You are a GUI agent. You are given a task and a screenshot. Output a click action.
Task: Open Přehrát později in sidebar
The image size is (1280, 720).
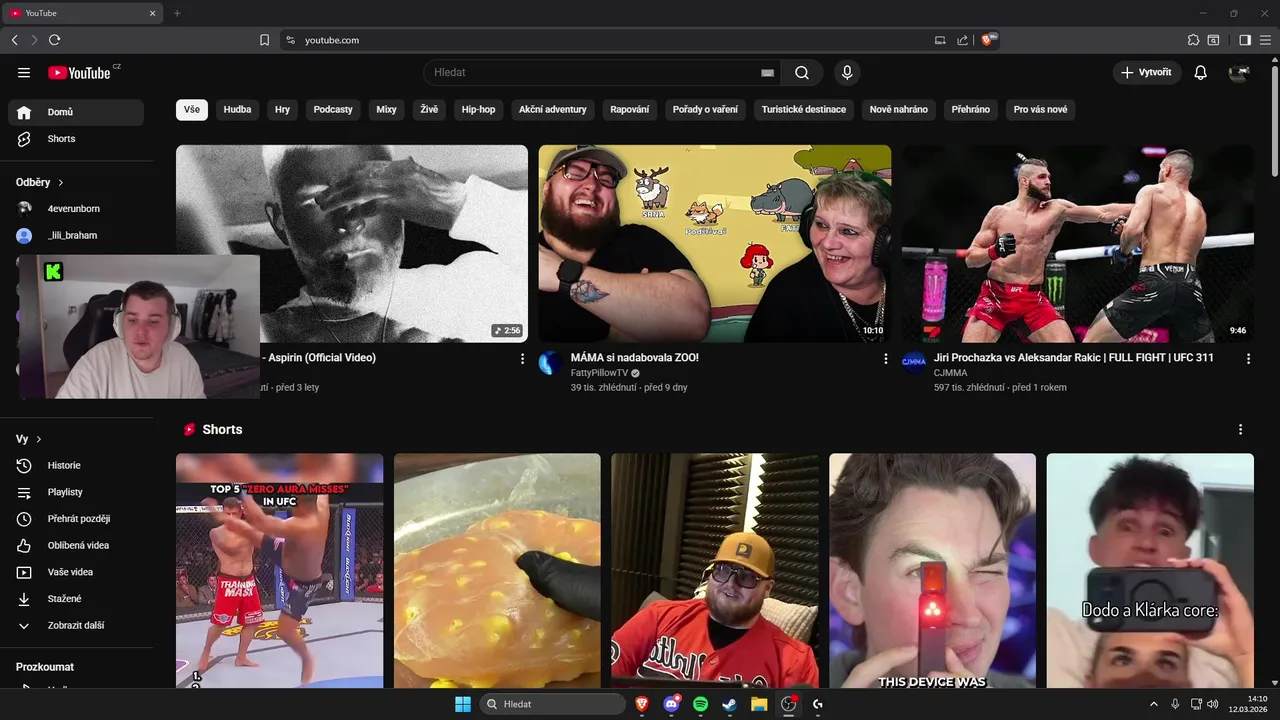(76, 519)
